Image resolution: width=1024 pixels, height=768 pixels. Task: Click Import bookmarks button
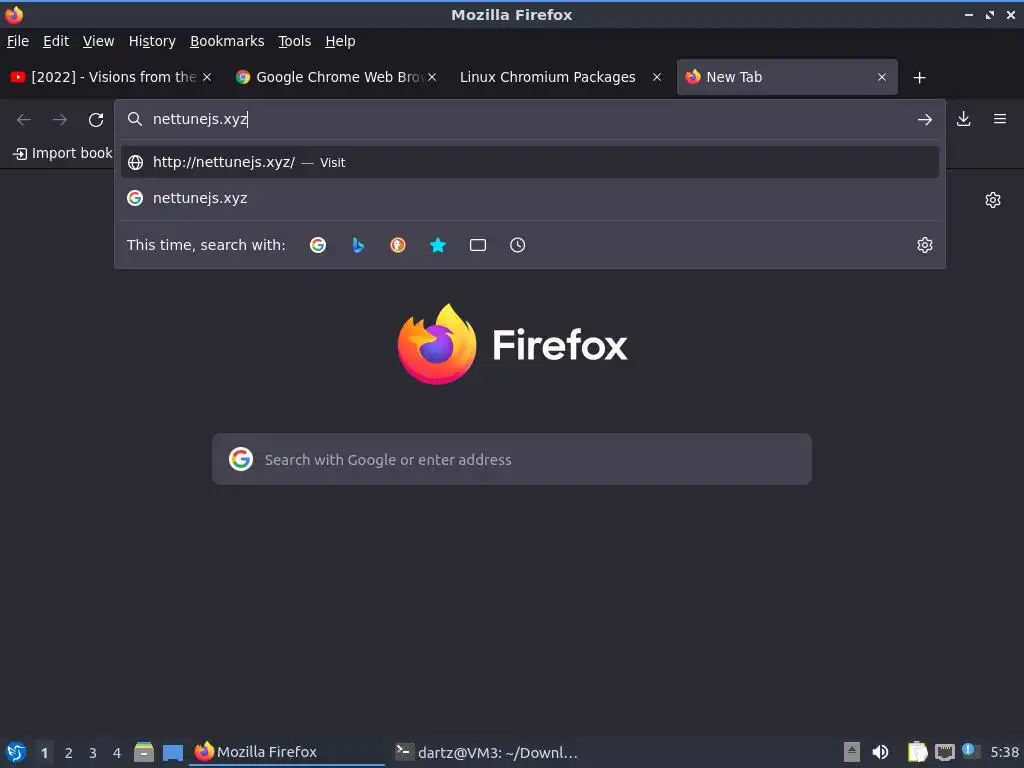point(62,153)
